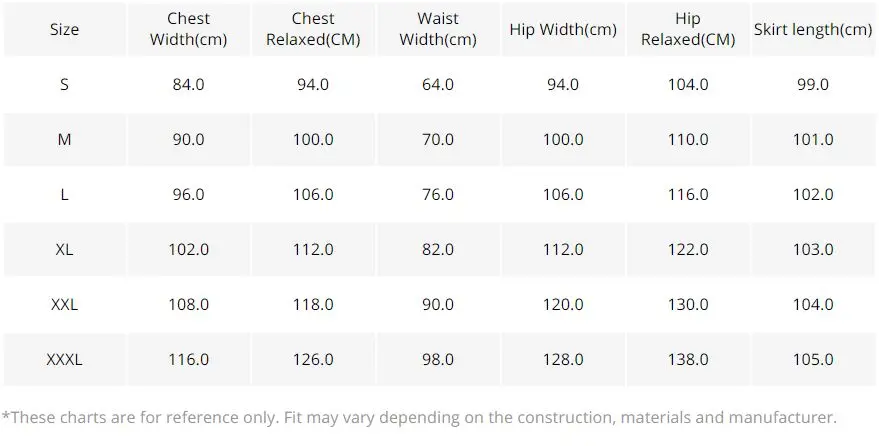Select the S size row label
Viewport: 879px width, 446px height.
64,85
